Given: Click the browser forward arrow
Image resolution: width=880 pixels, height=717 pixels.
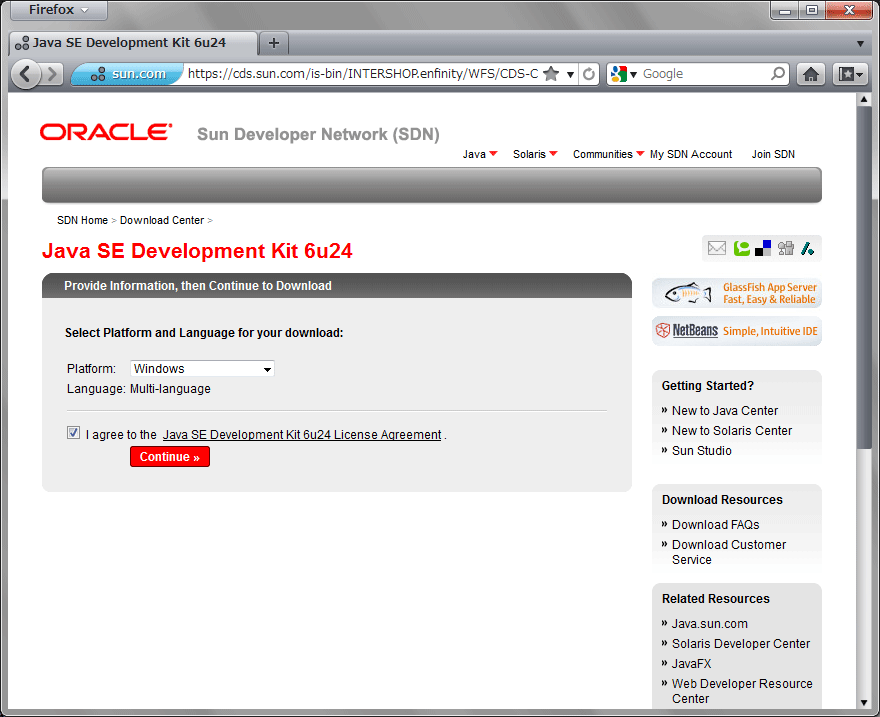Looking at the screenshot, I should [52, 74].
